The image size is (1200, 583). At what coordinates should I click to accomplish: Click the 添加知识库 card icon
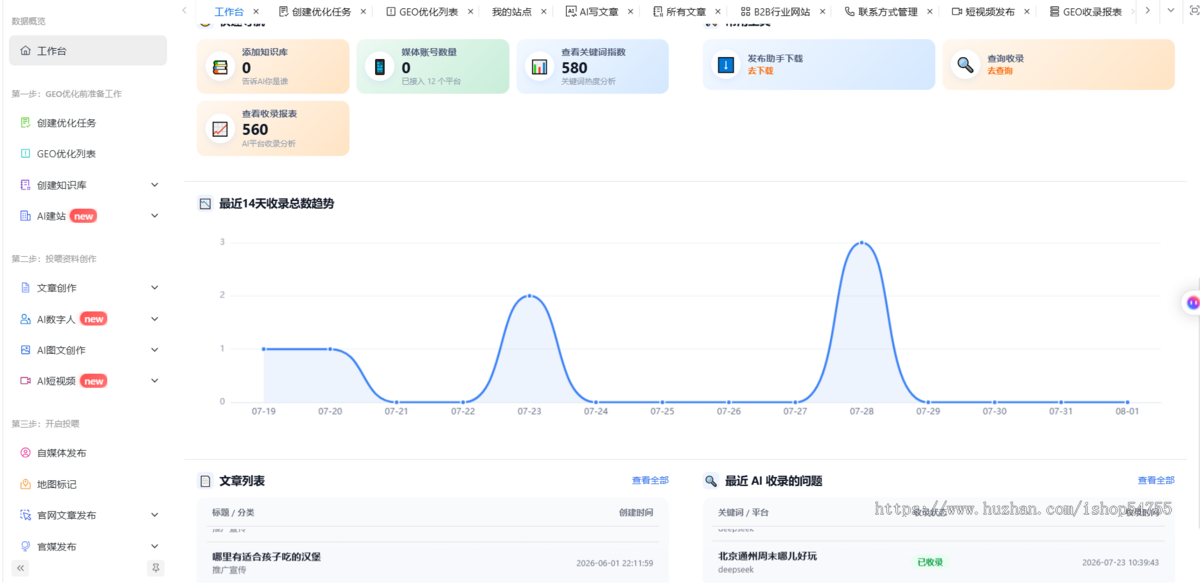tap(219, 67)
